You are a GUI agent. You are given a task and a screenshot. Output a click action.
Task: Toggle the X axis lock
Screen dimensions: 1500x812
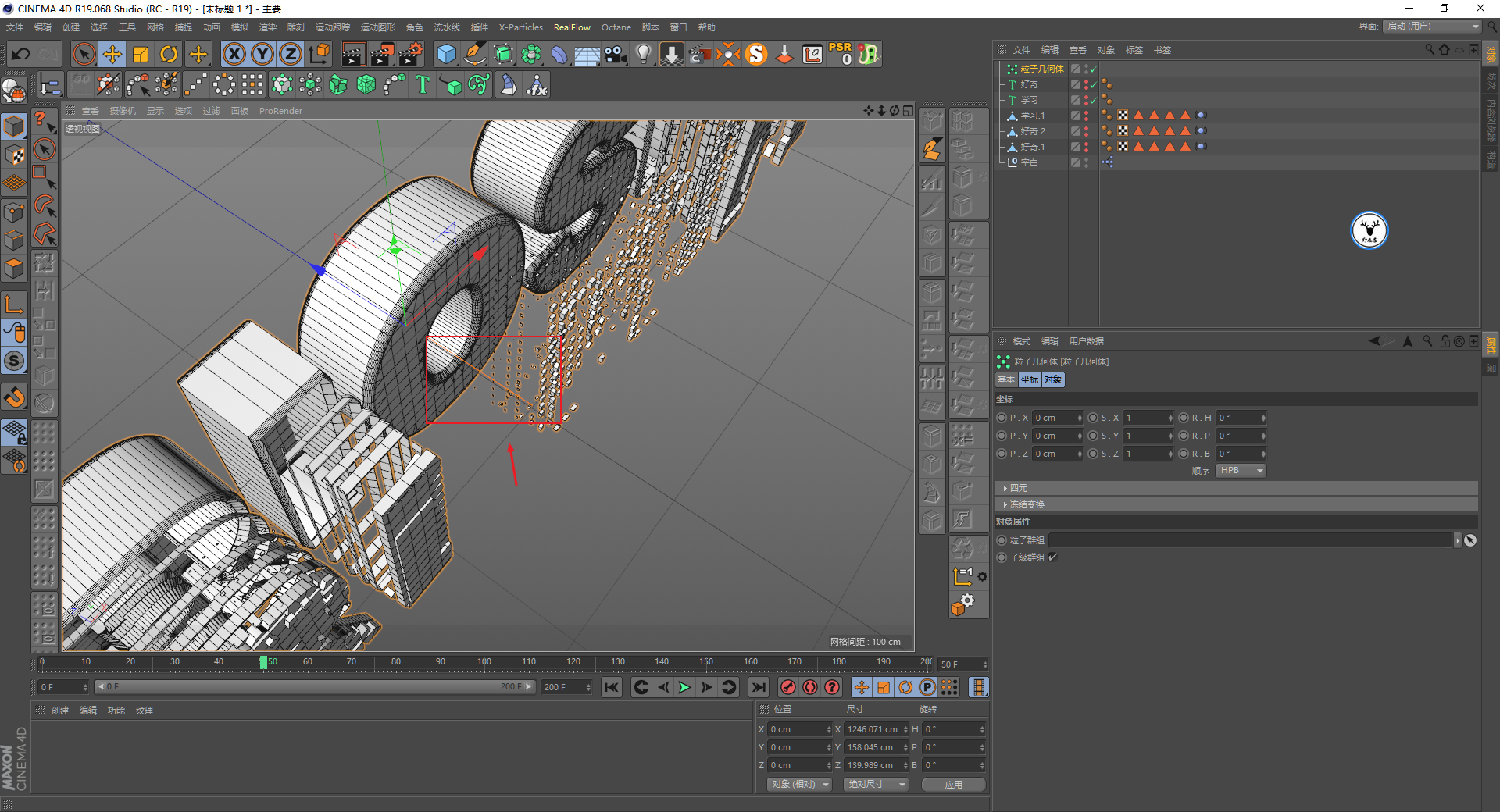(234, 54)
